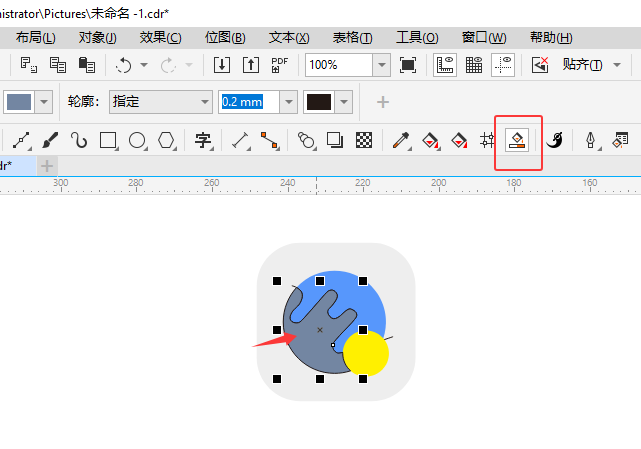Image resolution: width=641 pixels, height=449 pixels.
Task: Toggle the rulers display
Action: click(445, 65)
